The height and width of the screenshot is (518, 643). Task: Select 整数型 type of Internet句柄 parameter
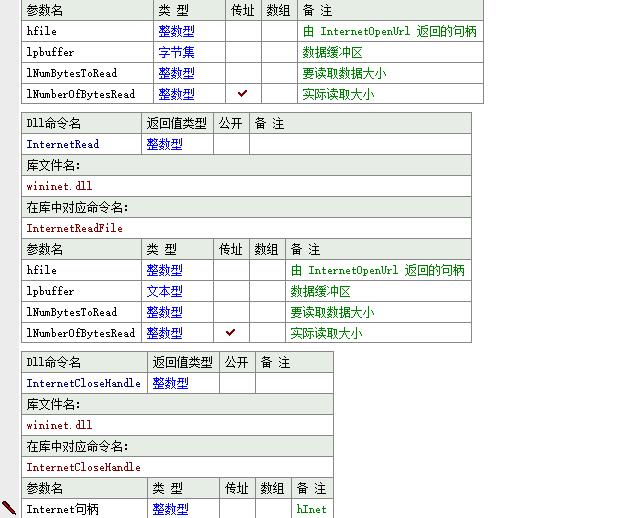171,509
